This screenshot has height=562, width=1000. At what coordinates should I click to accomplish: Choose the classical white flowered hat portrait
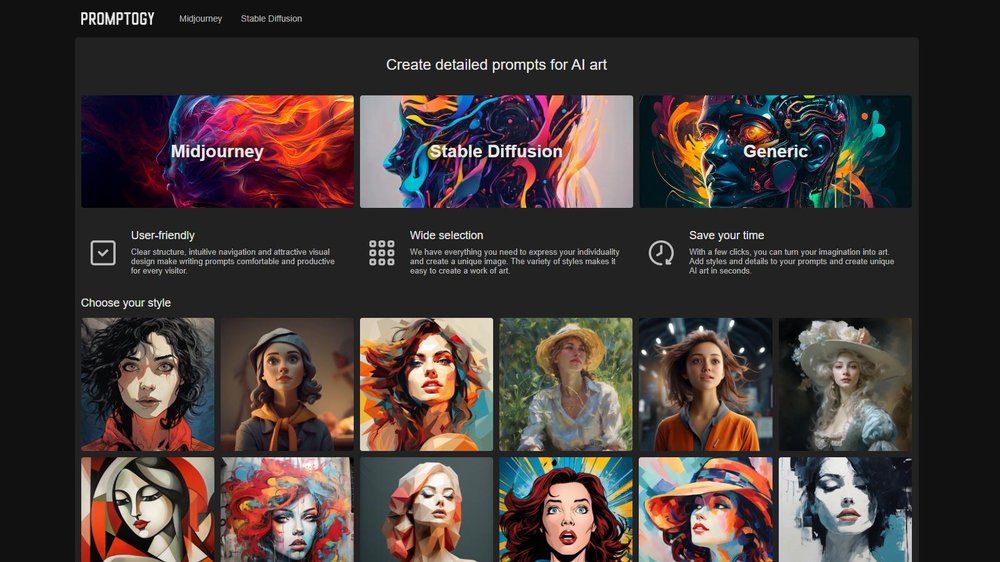tap(845, 385)
